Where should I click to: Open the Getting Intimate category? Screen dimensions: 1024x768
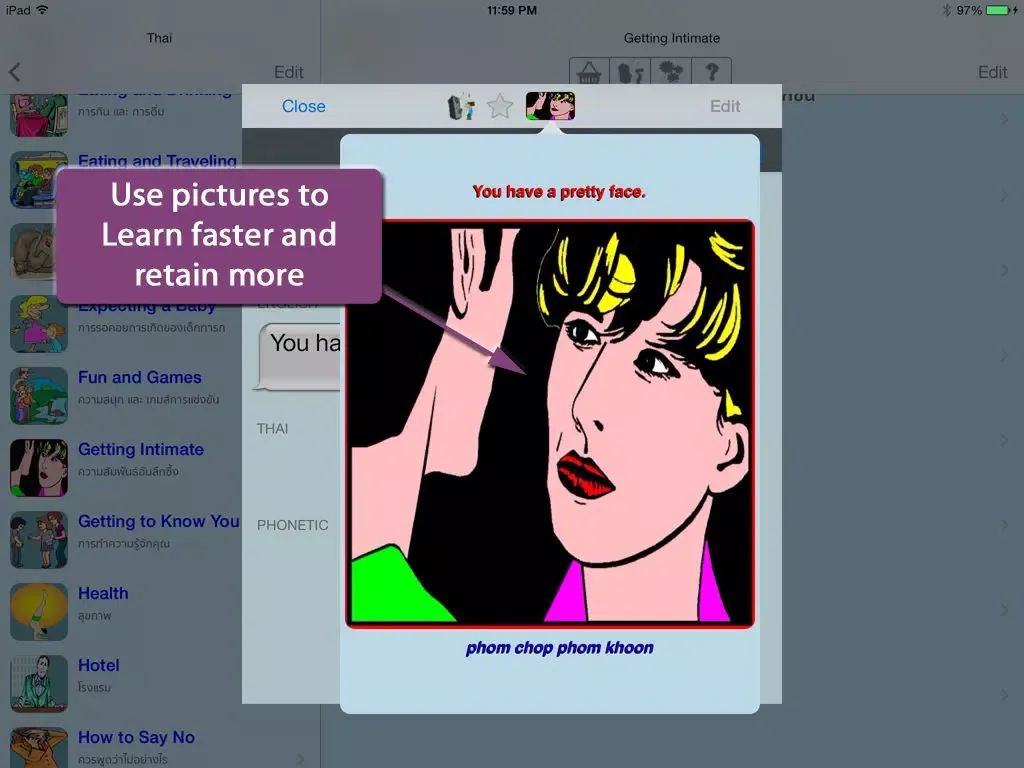(160, 468)
